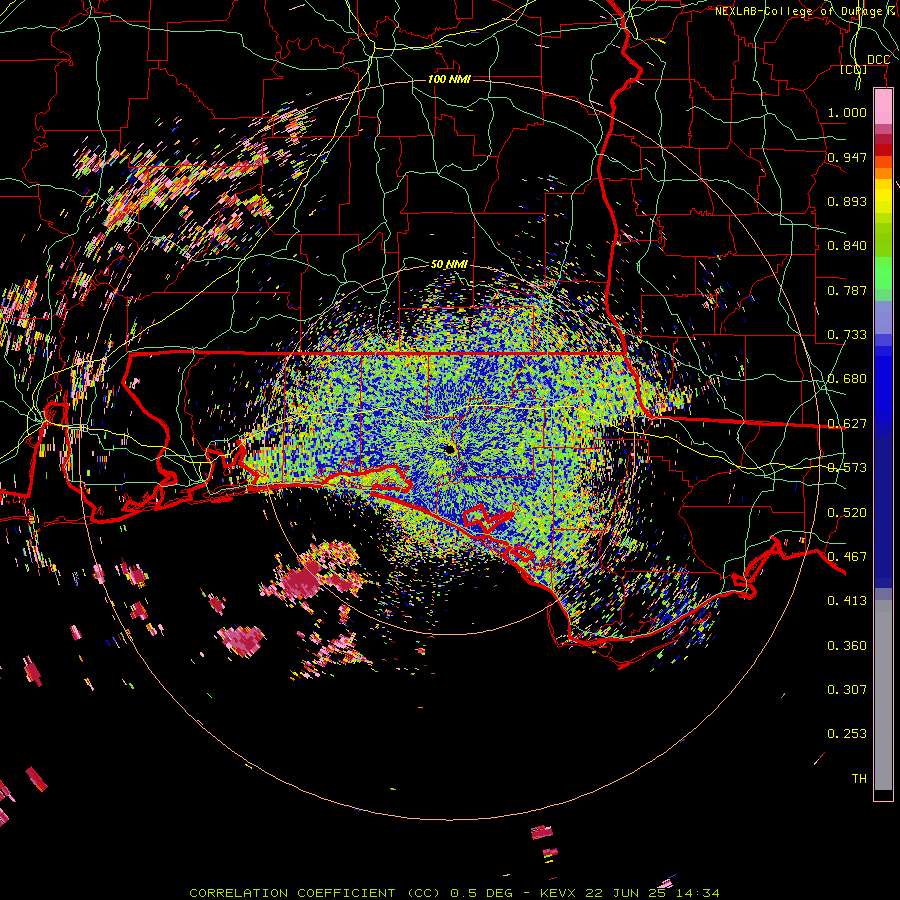Click the 1.000 value on color scale
The width and height of the screenshot is (900, 900).
(847, 112)
